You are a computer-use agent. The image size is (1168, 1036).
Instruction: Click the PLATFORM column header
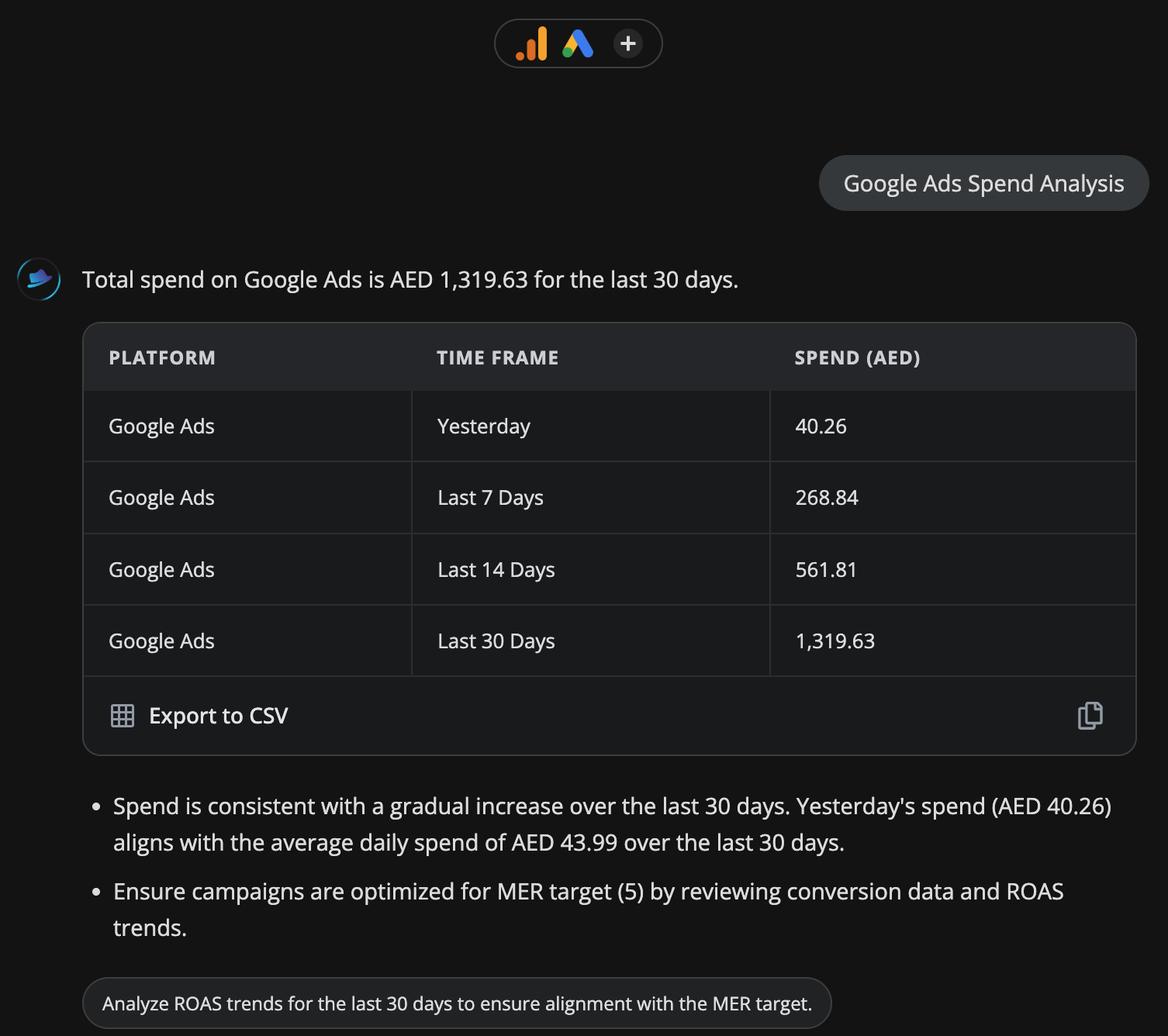tap(162, 357)
